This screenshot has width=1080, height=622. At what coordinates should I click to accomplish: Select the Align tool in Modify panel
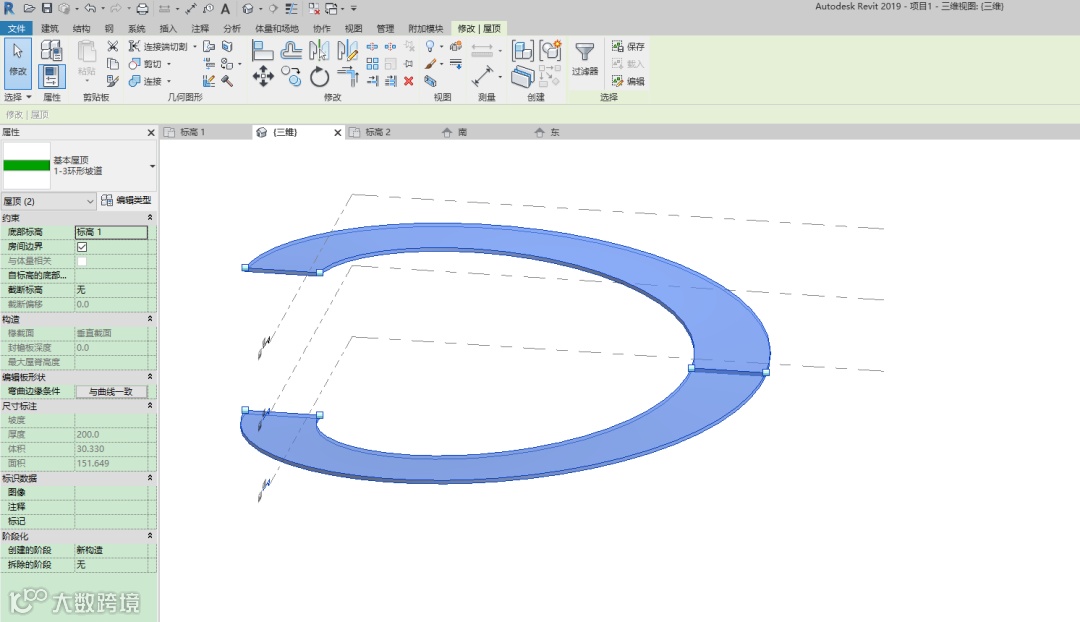tap(262, 50)
